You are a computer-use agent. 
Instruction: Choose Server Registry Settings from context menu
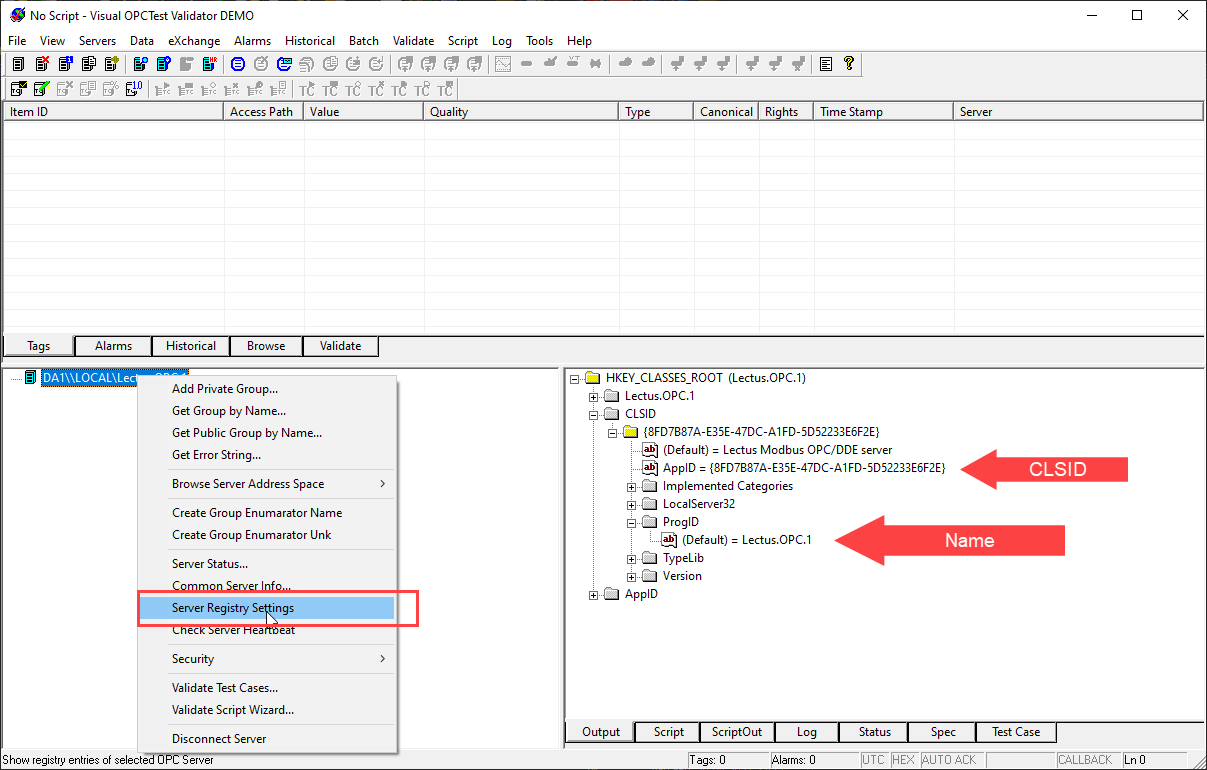pyautogui.click(x=267, y=608)
